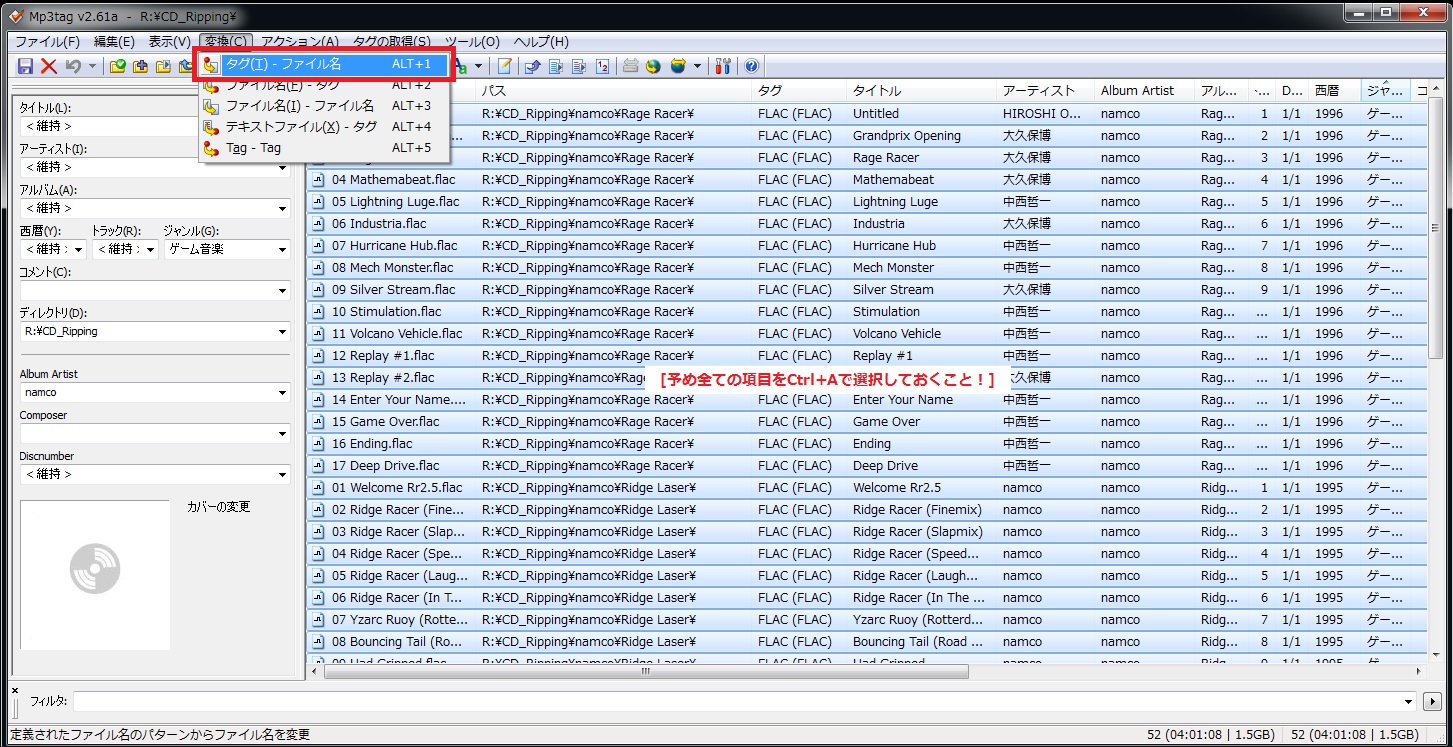1453x747 pixels.
Task: Choose タグ - ファイル名 menu entry
Action: point(324,63)
